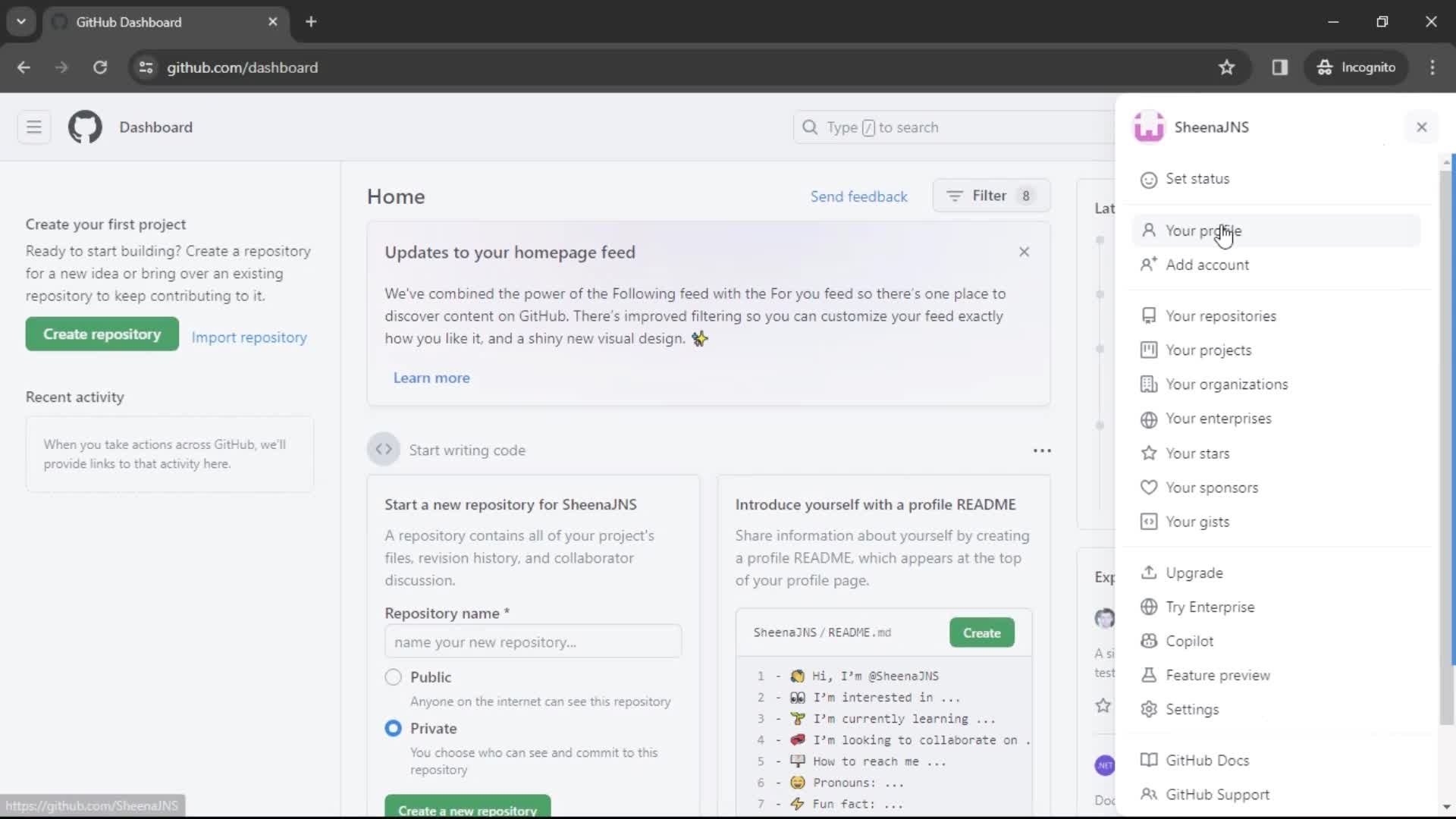Expand the three-dot menu on Start writing code
Viewport: 1456px width, 819px height.
1042,450
